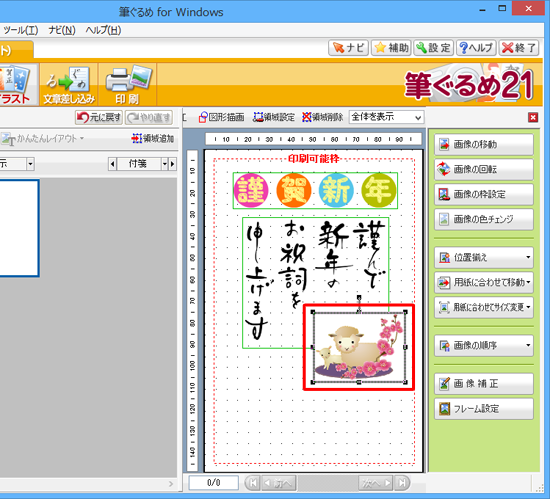
Task: Click the 補助 star button
Action: (x=391, y=48)
